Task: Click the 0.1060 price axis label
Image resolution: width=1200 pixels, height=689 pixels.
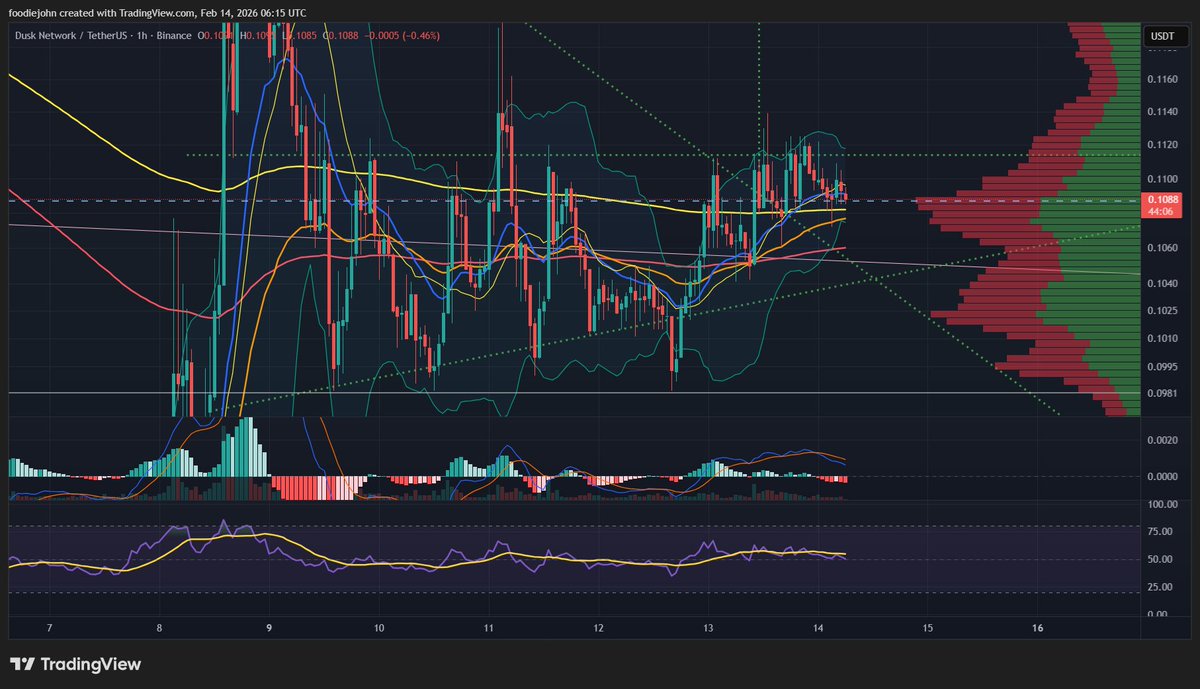Action: [x=1162, y=248]
